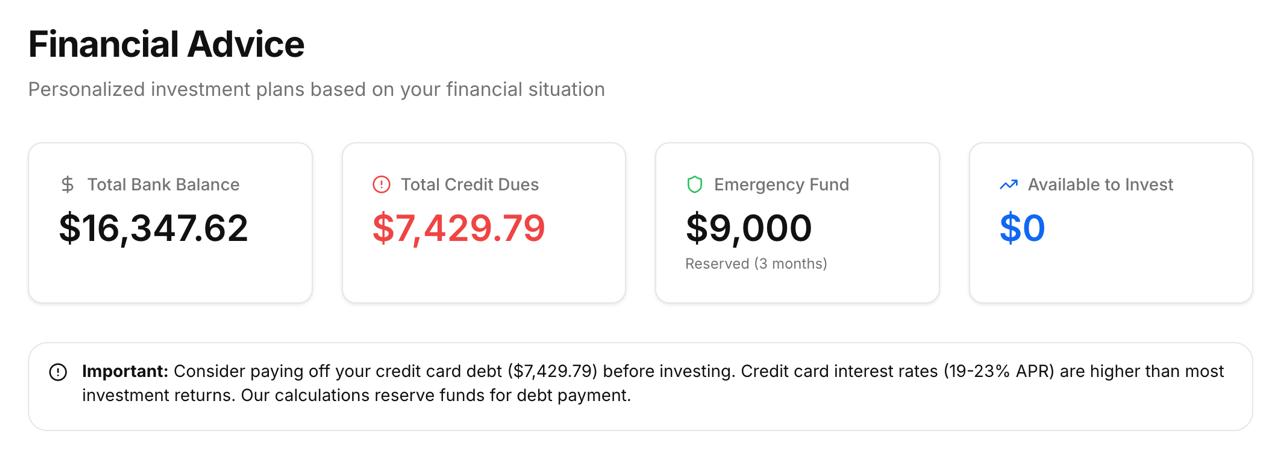Click the blue $0 available amount
Viewport: 1280px width, 453px height.
pyautogui.click(x=1022, y=228)
